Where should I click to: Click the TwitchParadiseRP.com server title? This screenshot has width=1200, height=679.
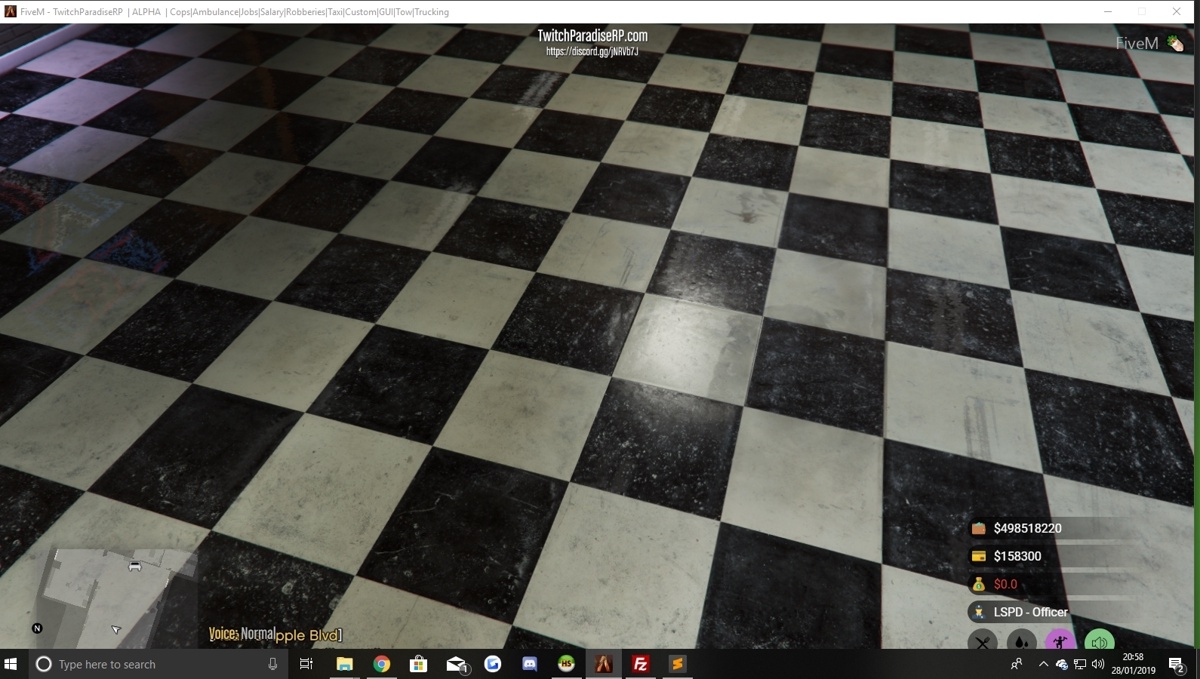coord(593,36)
